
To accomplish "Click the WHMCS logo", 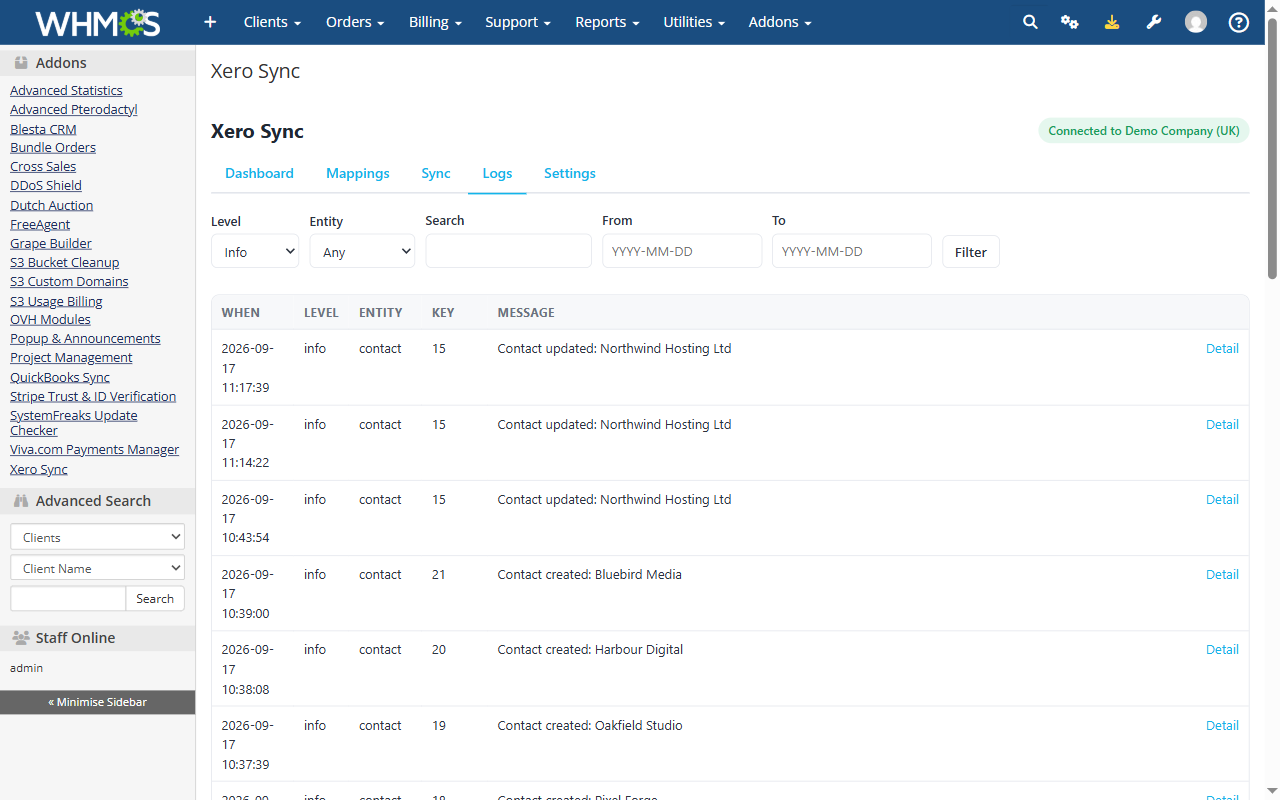I will [97, 22].
